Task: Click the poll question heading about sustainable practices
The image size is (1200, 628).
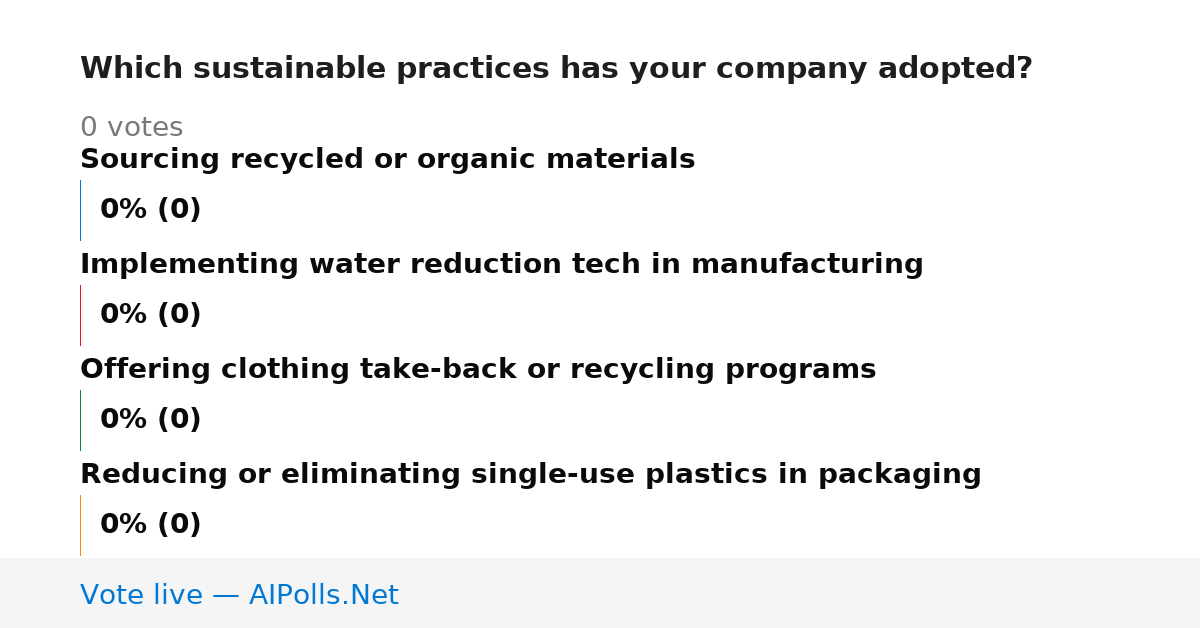Action: click(x=556, y=69)
